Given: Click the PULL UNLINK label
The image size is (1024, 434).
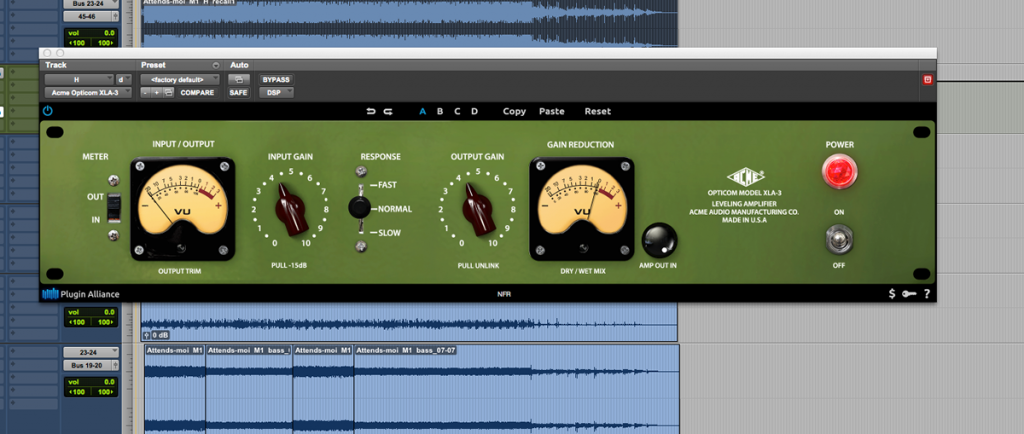Looking at the screenshot, I should click(477, 266).
